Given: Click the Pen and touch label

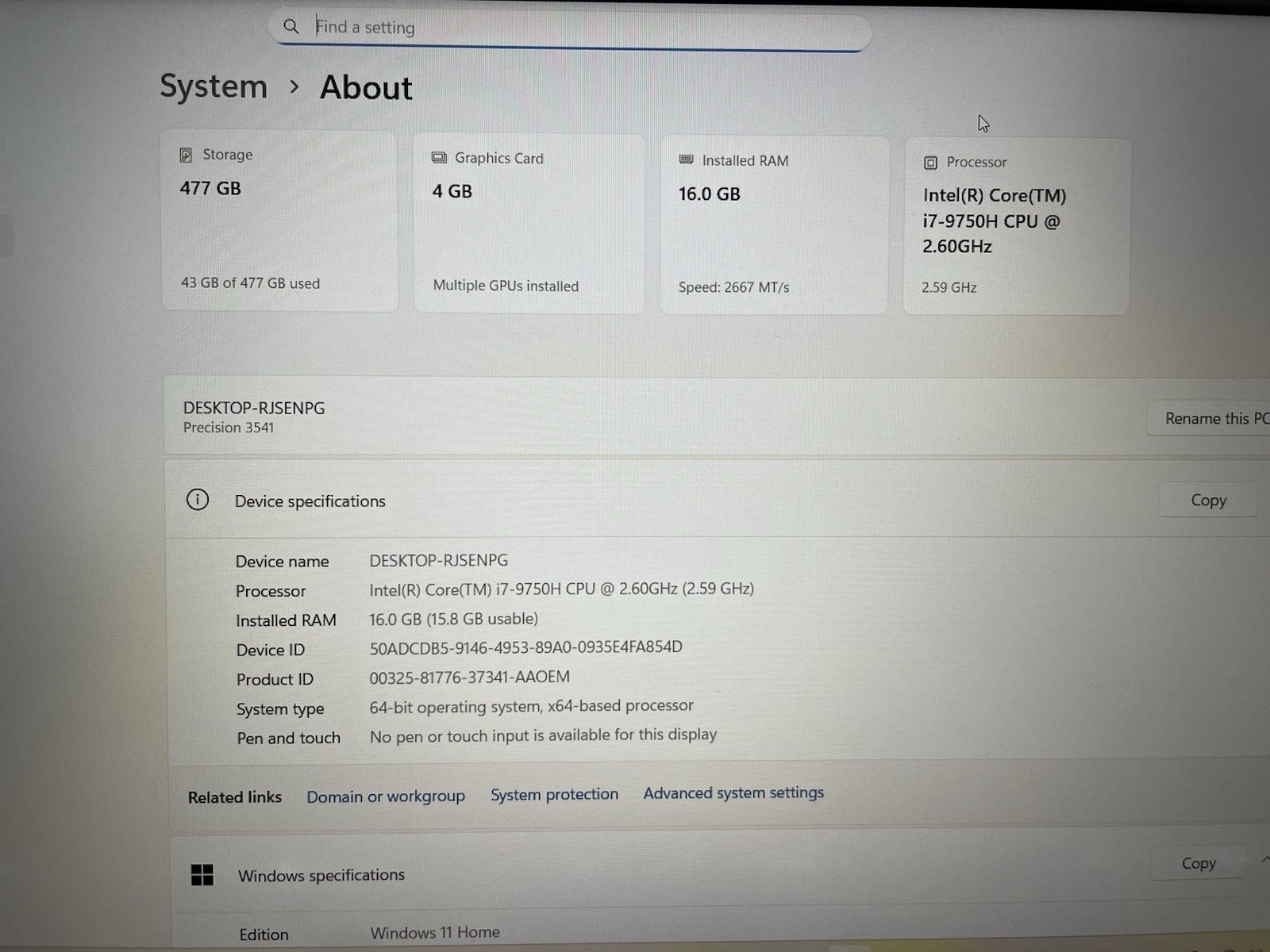Looking at the screenshot, I should click(x=288, y=738).
